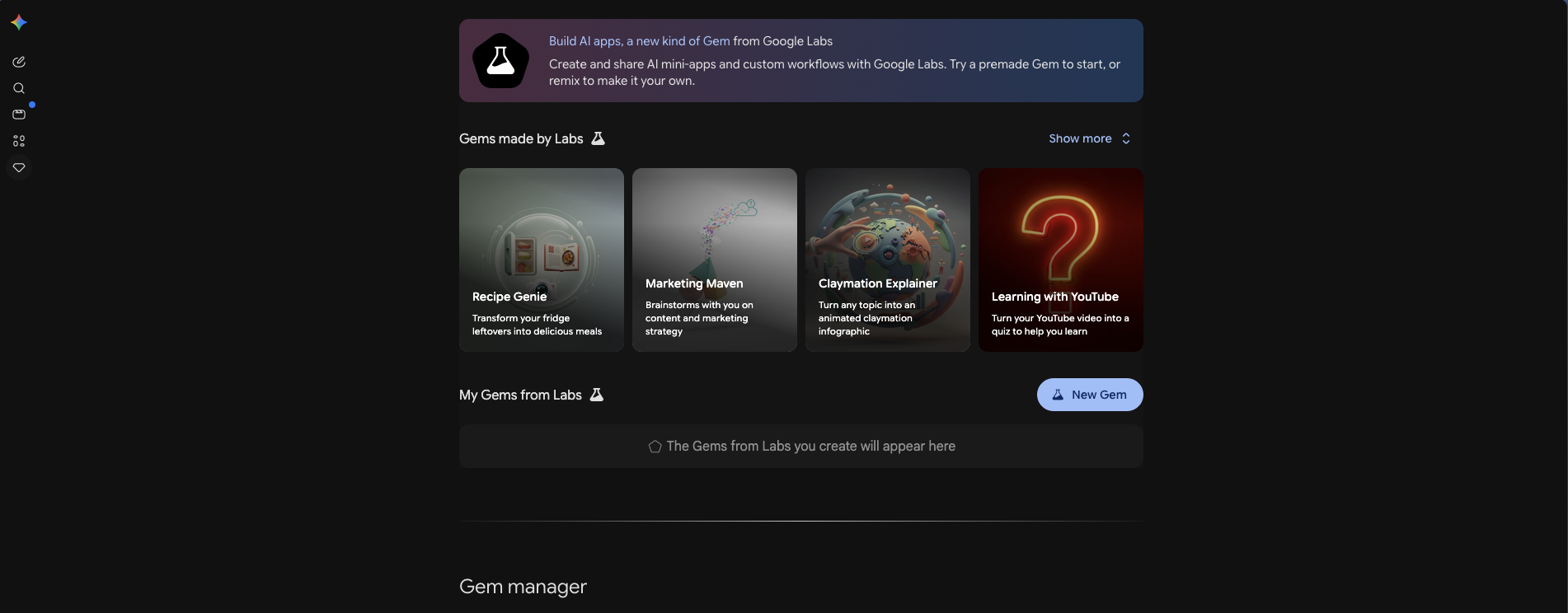Click flask icon beside Gems made by Labs
Screen dimensions: 1568x613
click(x=599, y=138)
